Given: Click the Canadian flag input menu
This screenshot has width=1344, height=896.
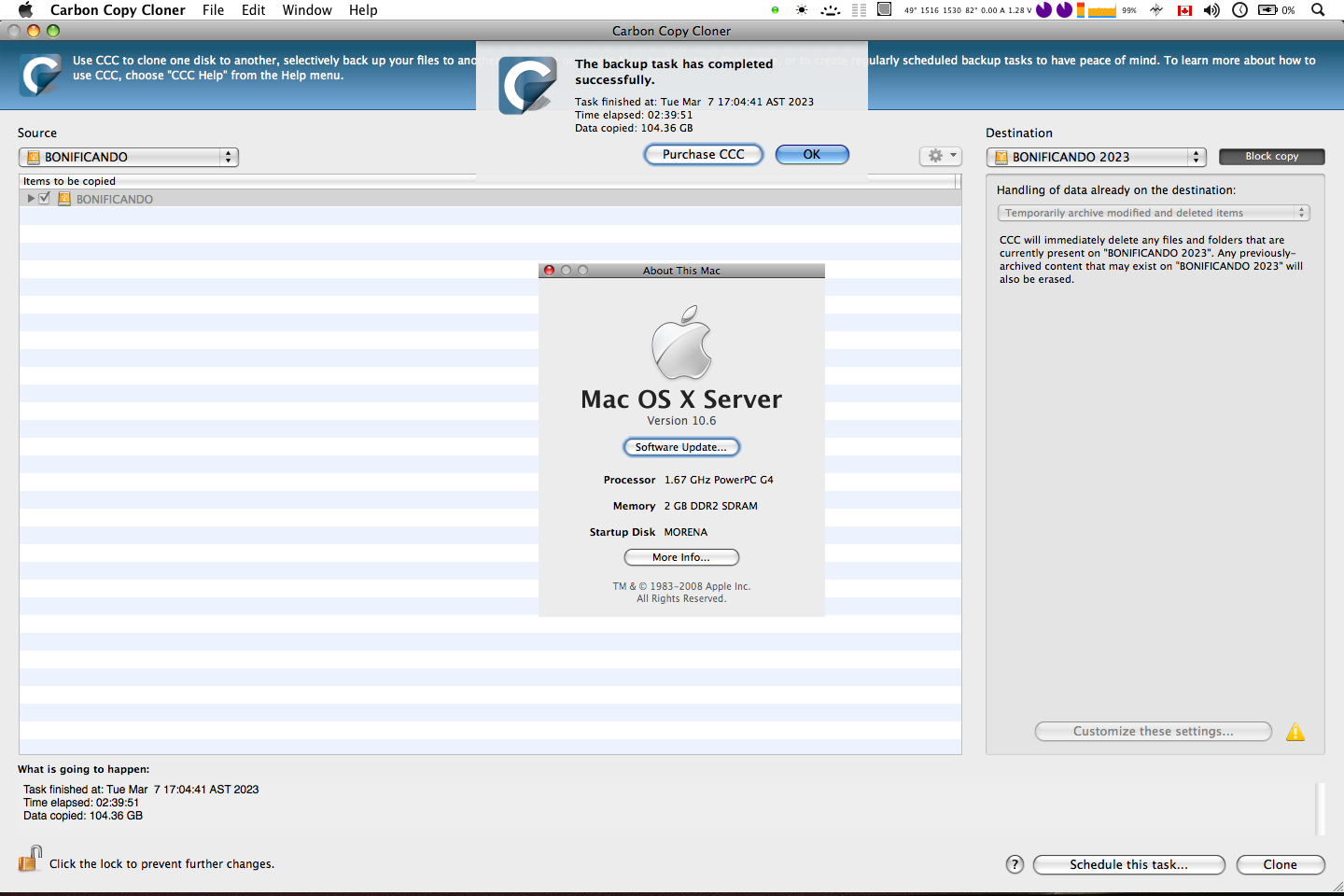Looking at the screenshot, I should (1185, 10).
